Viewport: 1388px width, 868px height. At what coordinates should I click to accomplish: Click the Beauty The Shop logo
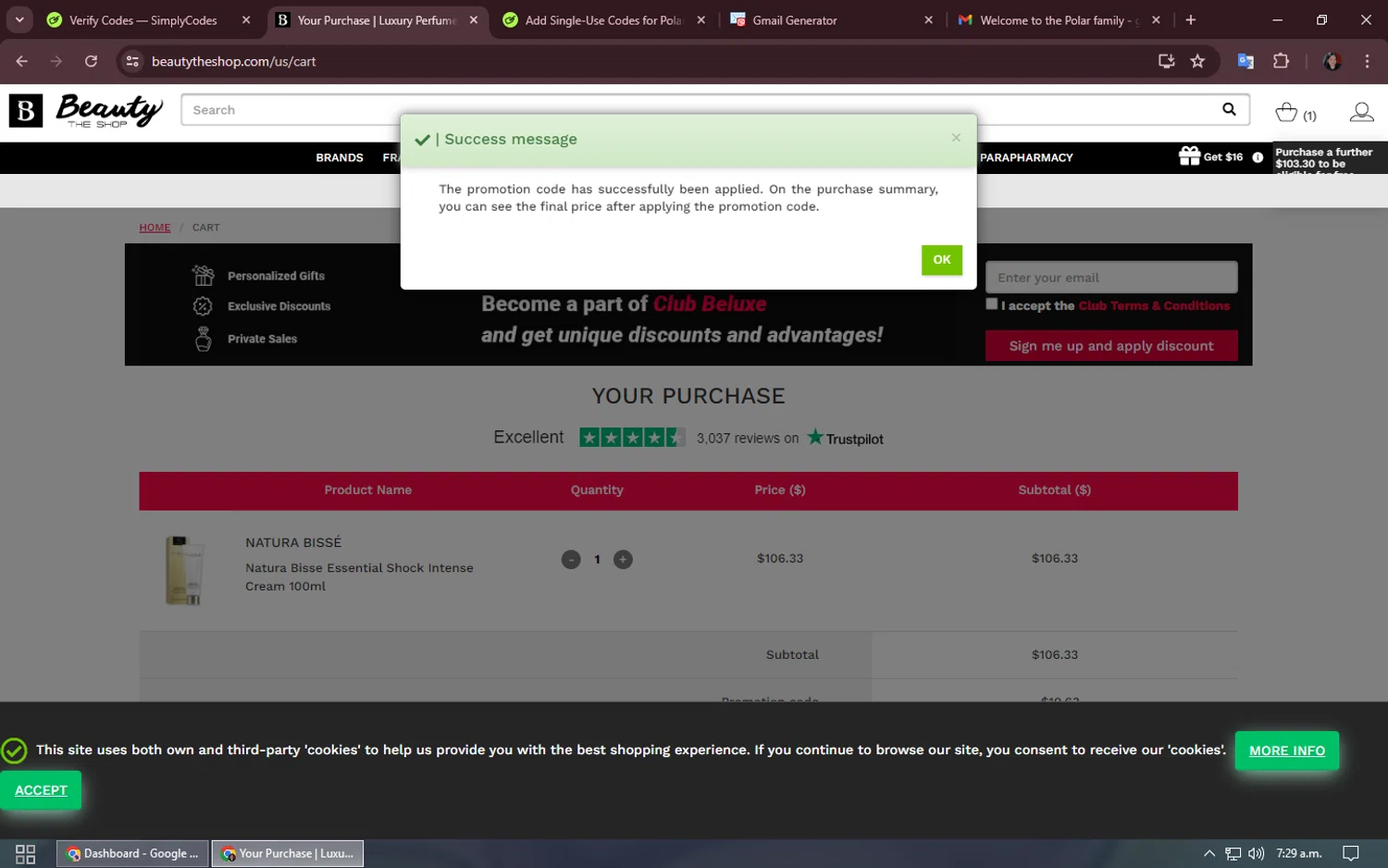pyautogui.click(x=86, y=111)
